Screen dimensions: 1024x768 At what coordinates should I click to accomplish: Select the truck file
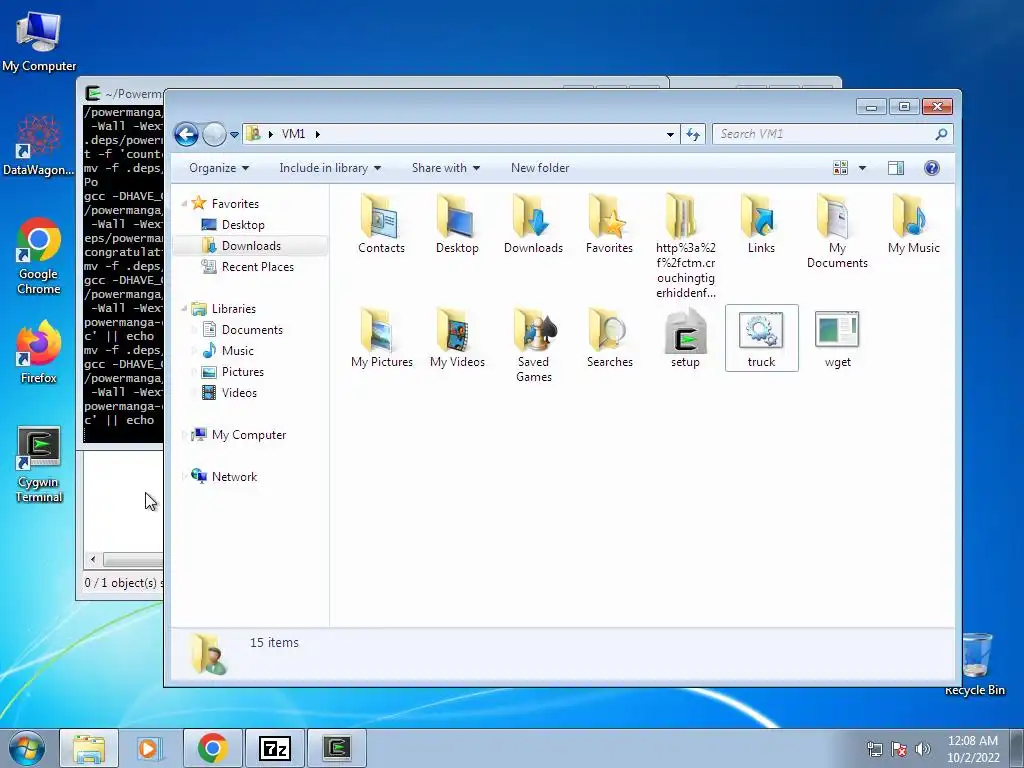[x=761, y=338]
